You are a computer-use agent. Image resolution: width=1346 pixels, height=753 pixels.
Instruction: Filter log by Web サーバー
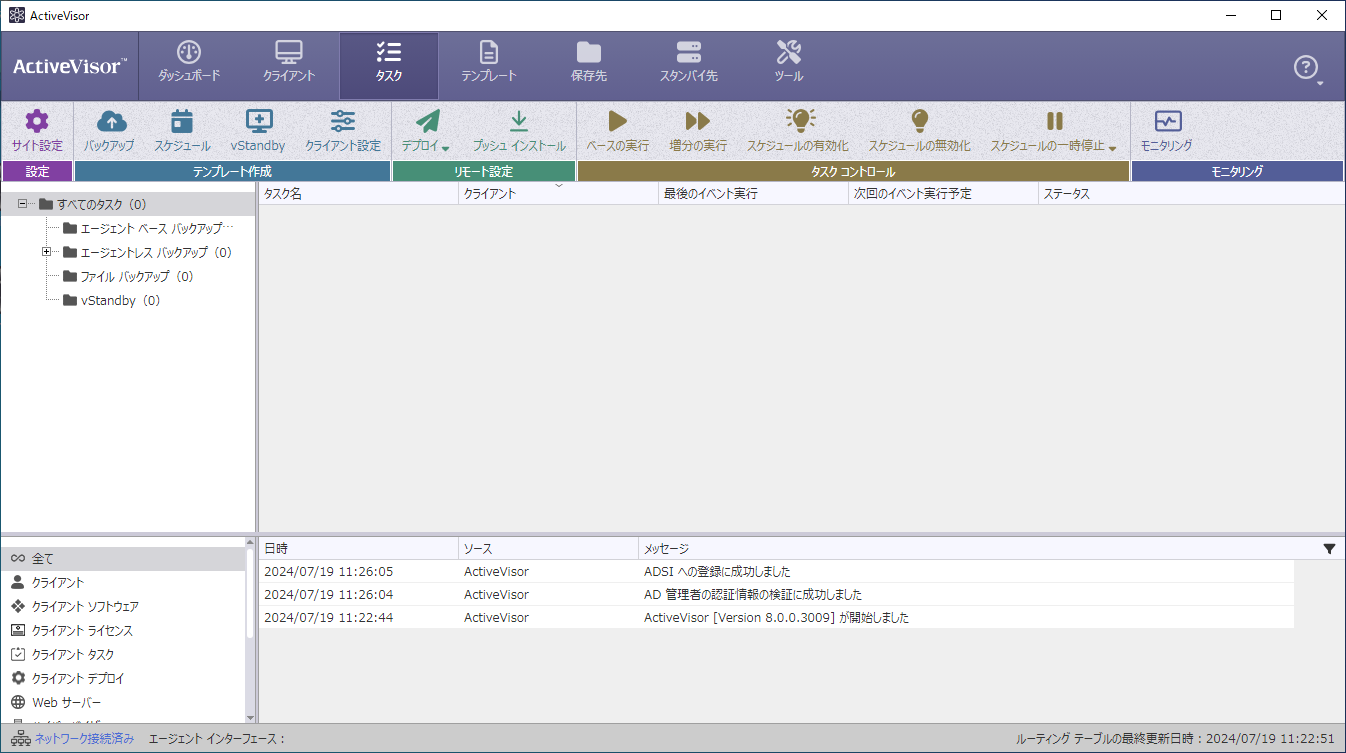pos(122,702)
